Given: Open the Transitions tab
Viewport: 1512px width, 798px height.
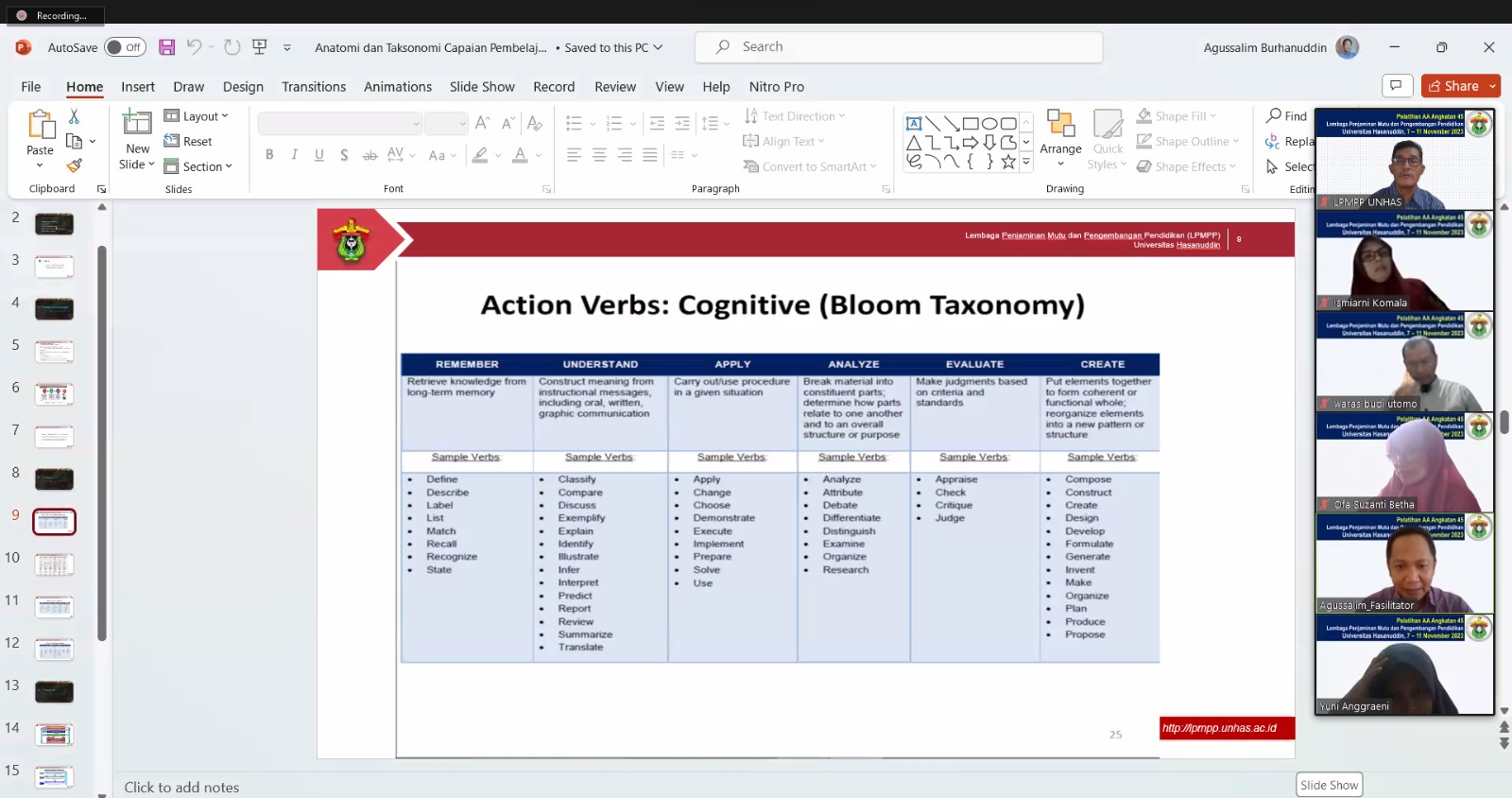Looking at the screenshot, I should pos(314,87).
